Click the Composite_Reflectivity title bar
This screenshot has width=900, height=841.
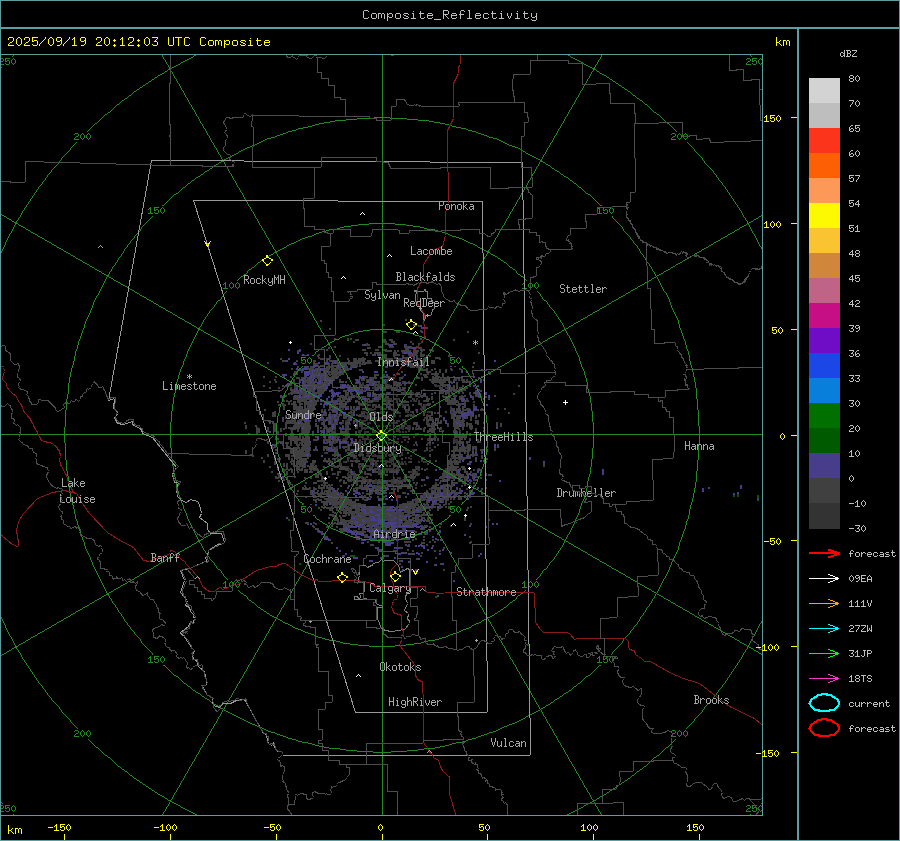449,14
